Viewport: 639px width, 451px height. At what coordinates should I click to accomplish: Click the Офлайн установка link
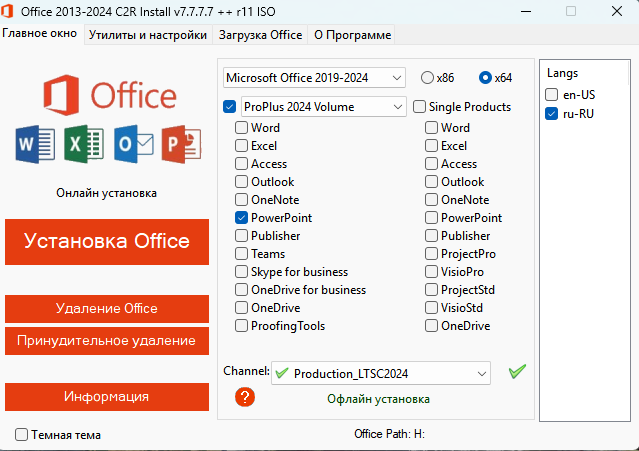378,399
